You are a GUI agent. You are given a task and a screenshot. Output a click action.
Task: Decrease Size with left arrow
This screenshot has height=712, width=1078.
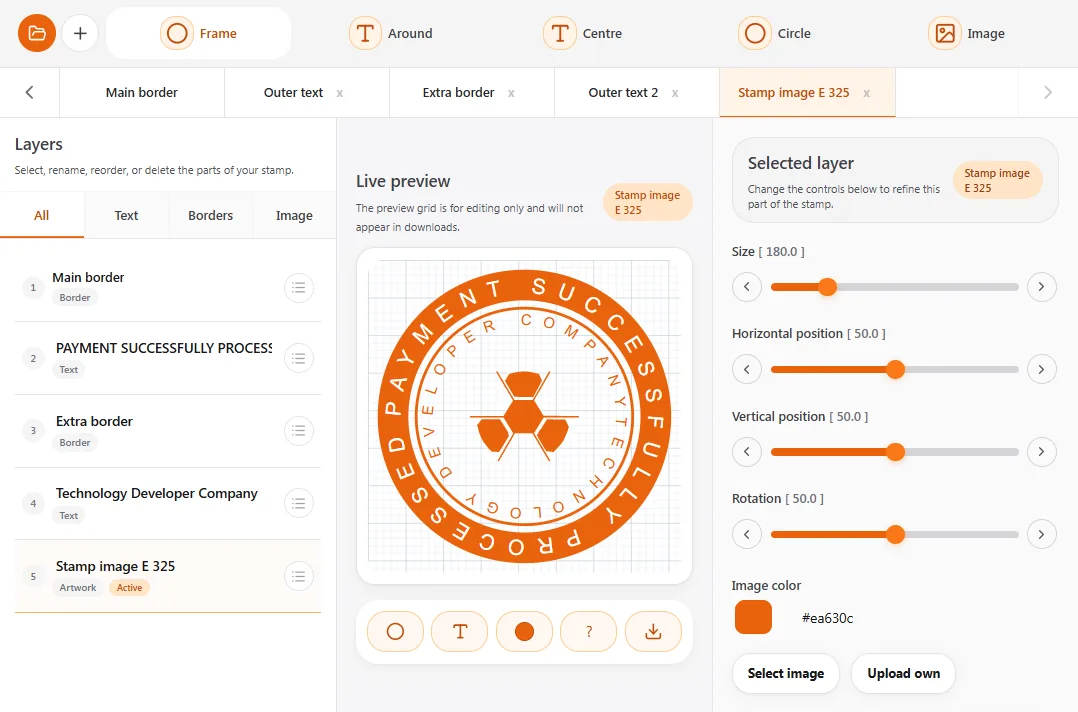(x=747, y=287)
